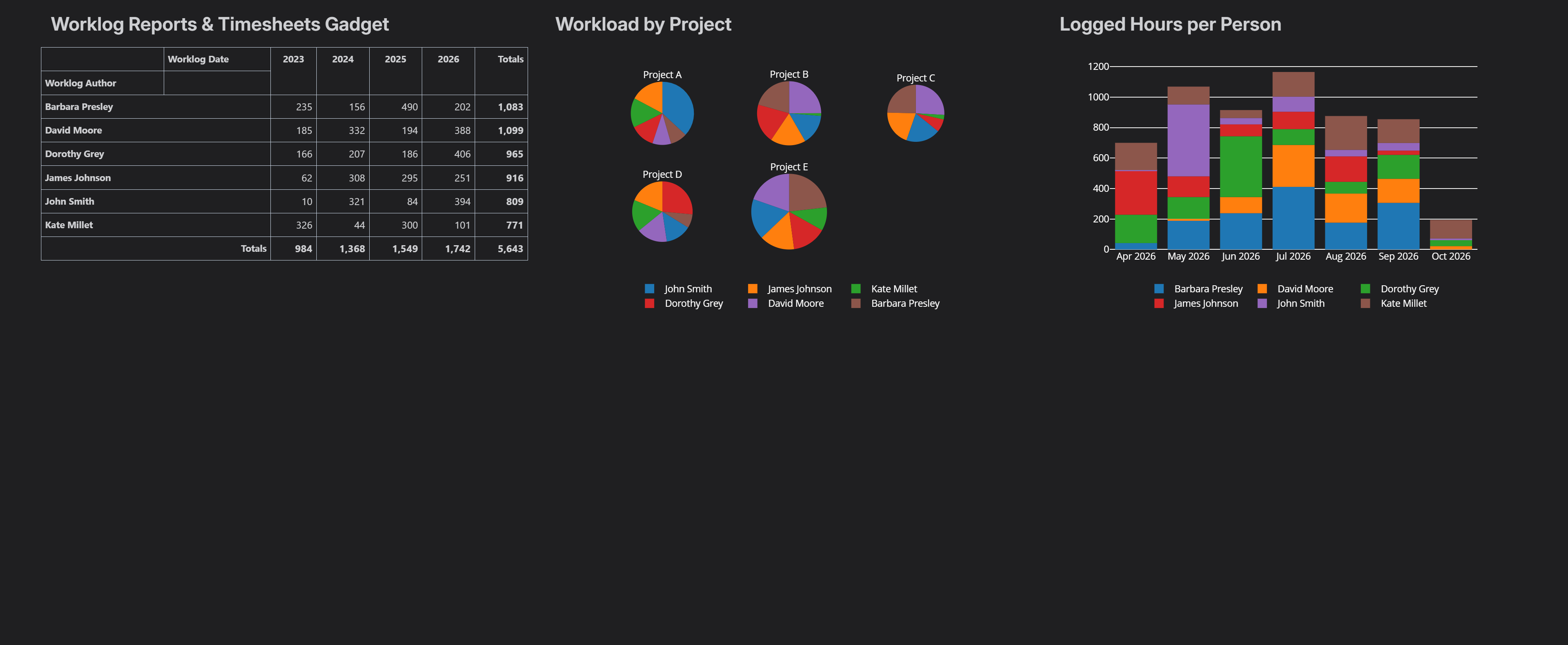Click Dorothy Grey green swatch in bar legend
The height and width of the screenshot is (645, 1568).
pyautogui.click(x=1365, y=289)
